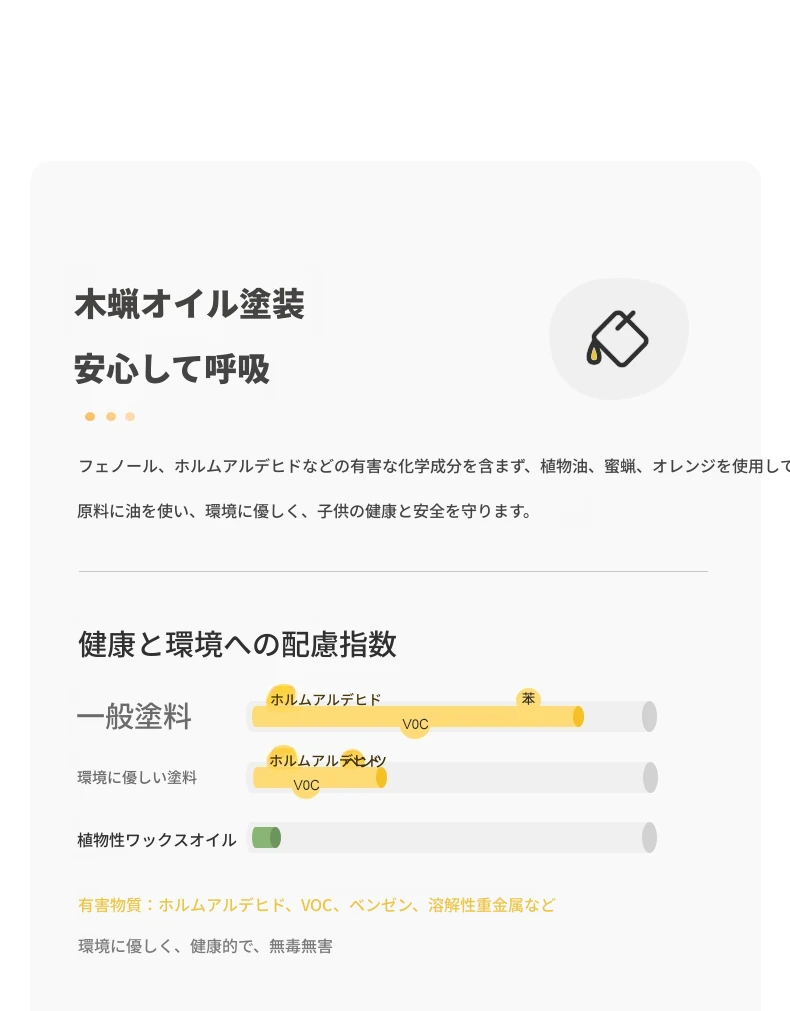Click the yellow 有害物質 text line
Viewport: 790px width, 1011px height.
[316, 905]
